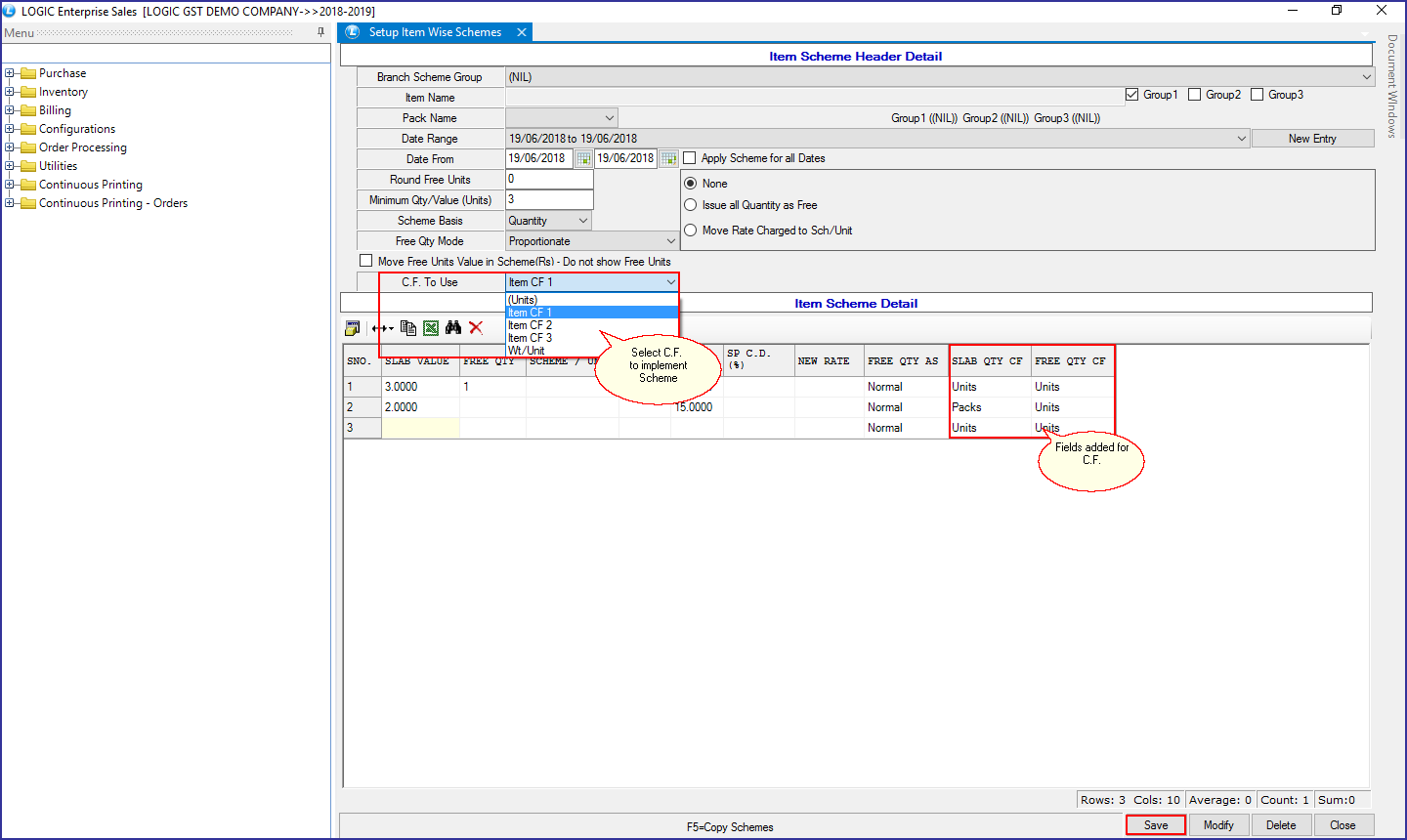
Task: Open the Branch Scheme Group dropdown
Action: click(1366, 77)
